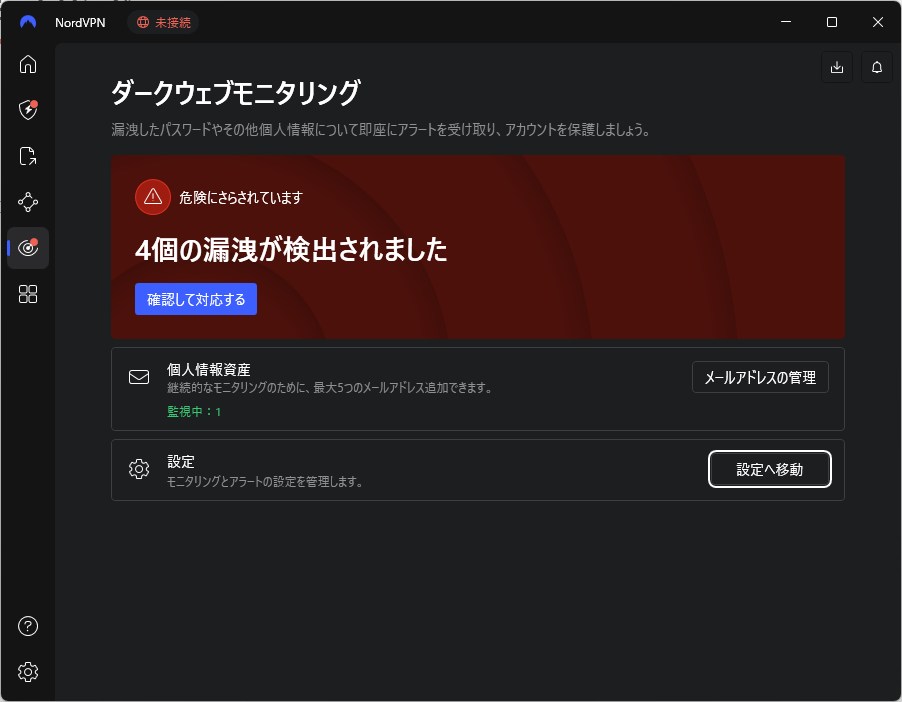Click the メールアドレスの管理 button
The width and height of the screenshot is (902, 702).
(x=760, y=377)
